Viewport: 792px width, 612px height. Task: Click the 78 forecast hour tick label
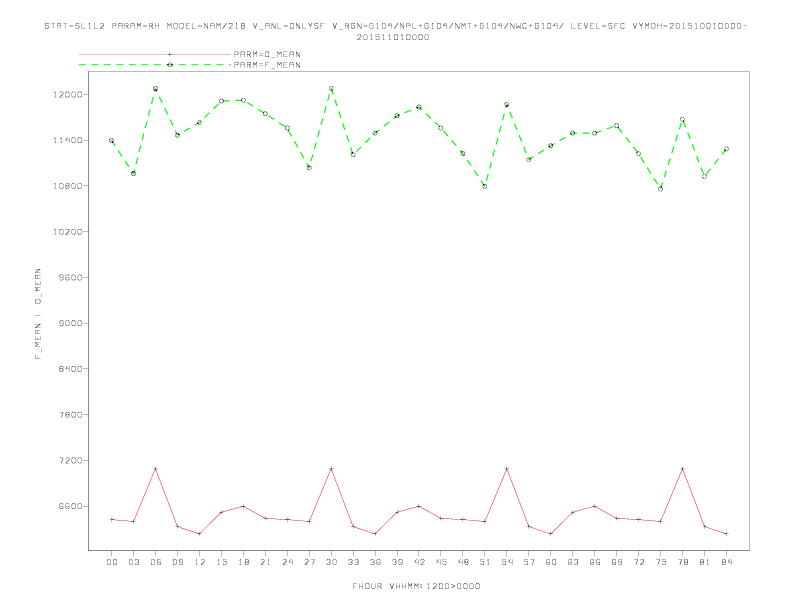[682, 562]
